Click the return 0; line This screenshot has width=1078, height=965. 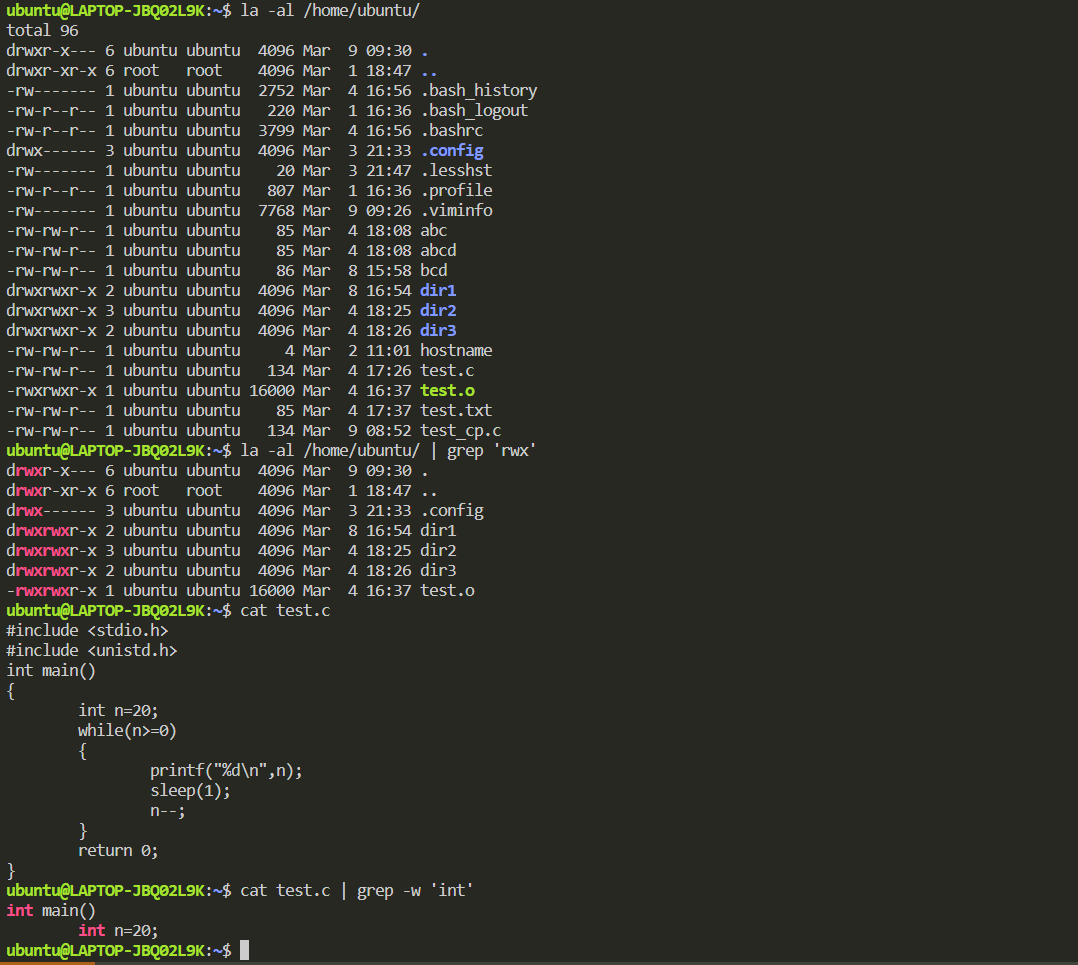tap(118, 850)
